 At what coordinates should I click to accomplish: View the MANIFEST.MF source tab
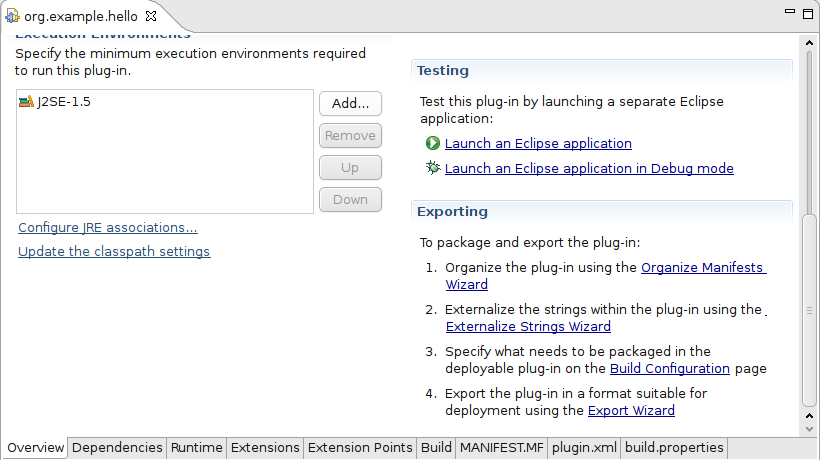(502, 448)
